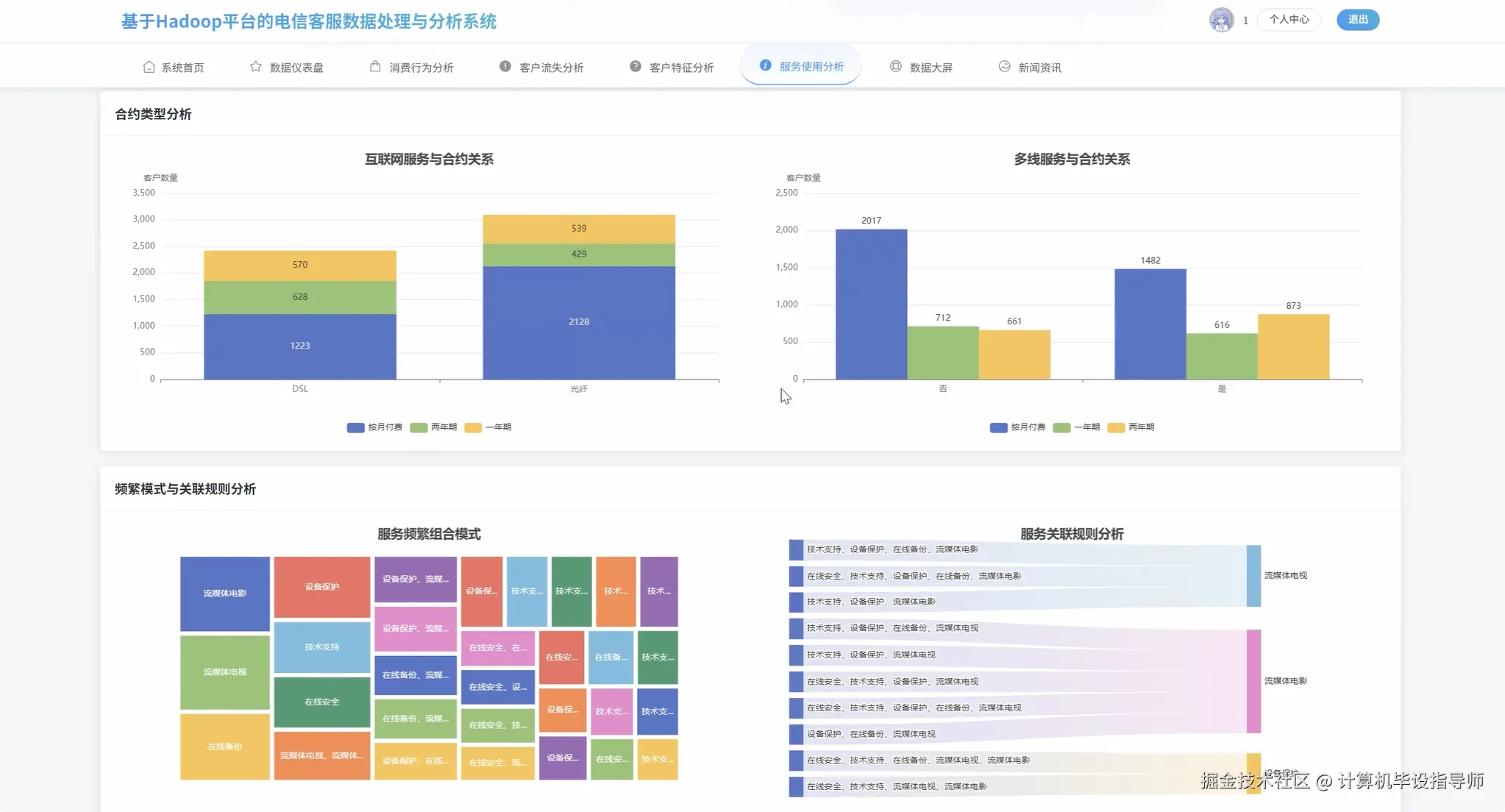Switch to 客户流失分析 tab
This screenshot has height=812, width=1505.
point(542,67)
